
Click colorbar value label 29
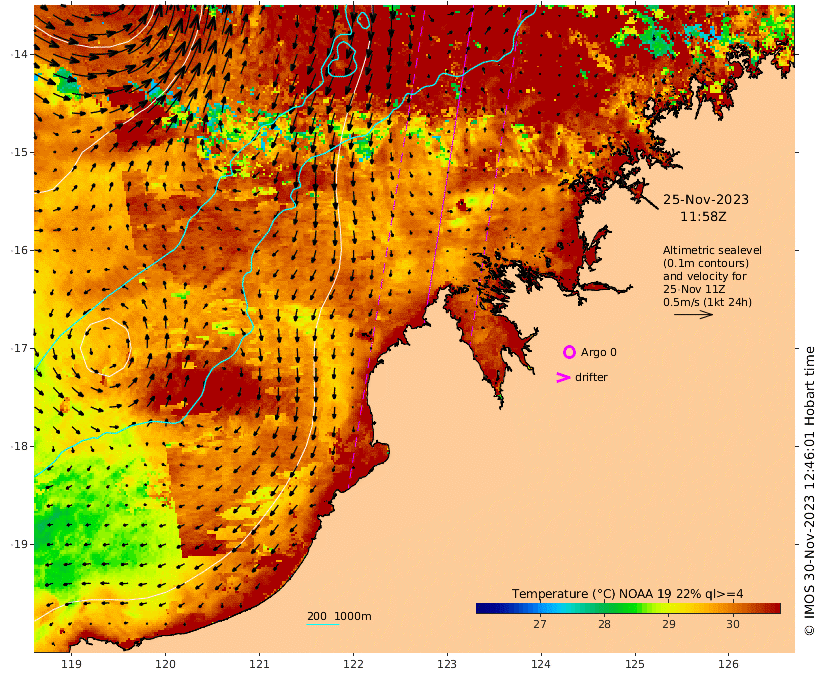(x=669, y=624)
